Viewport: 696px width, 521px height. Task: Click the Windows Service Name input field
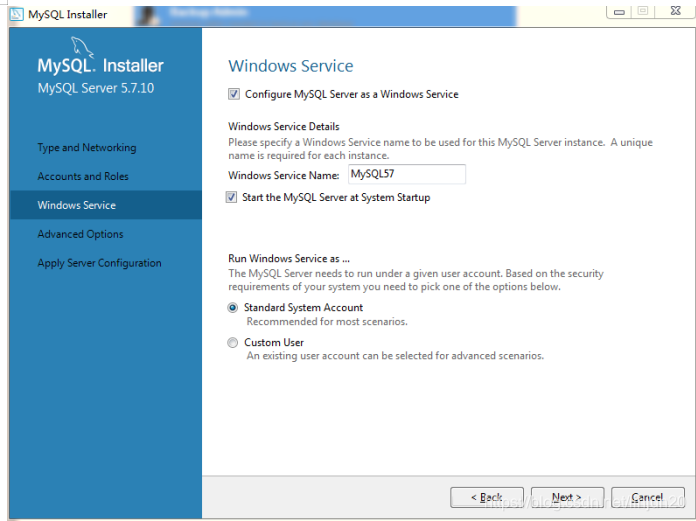coord(407,174)
